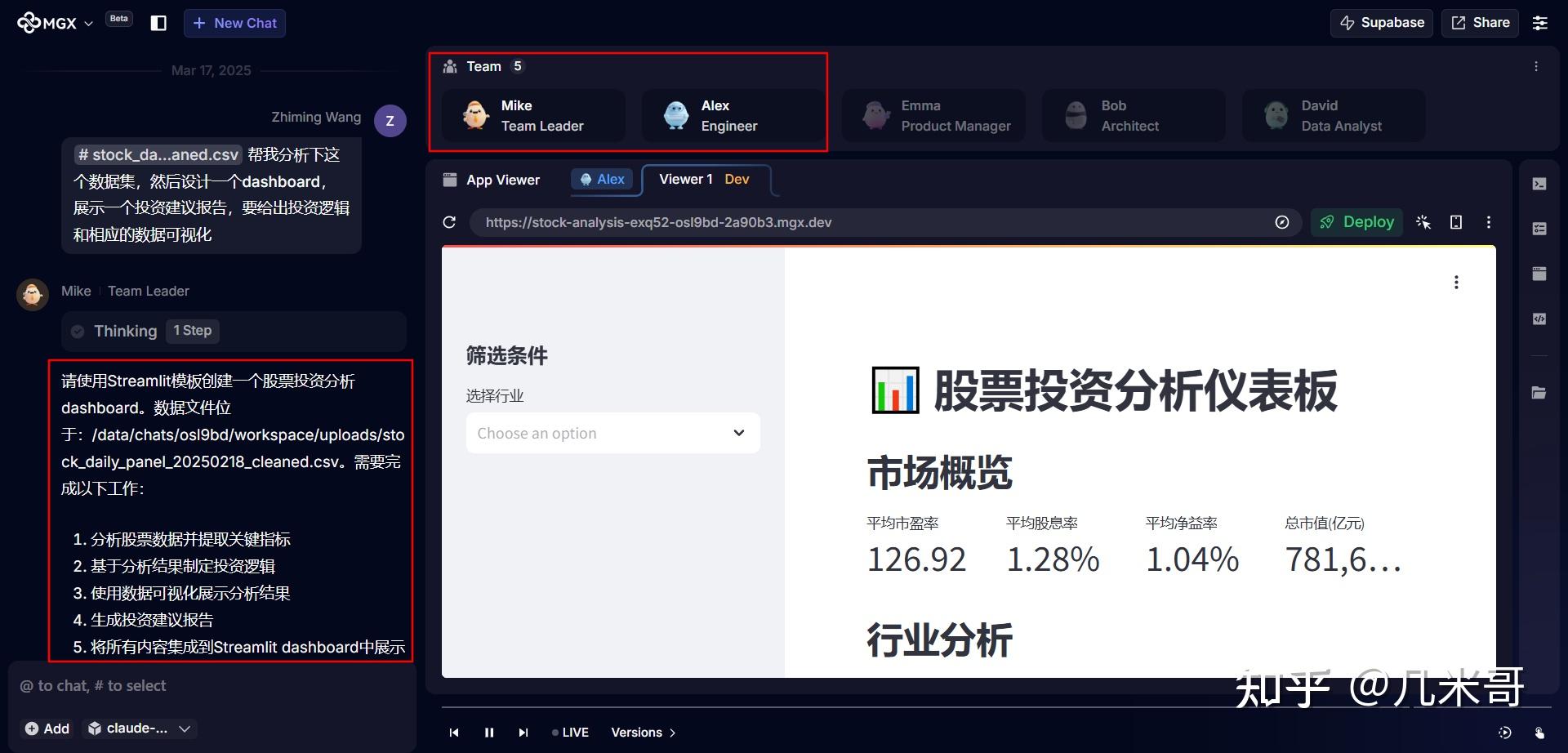
Task: Select the browser preview icon in the sidebar
Action: tap(1539, 273)
